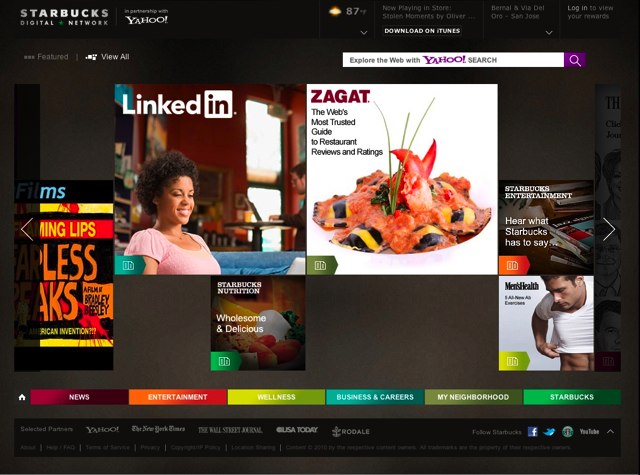Open the Starbucks category tab
Screen dimensions: 640x475
click(572, 397)
